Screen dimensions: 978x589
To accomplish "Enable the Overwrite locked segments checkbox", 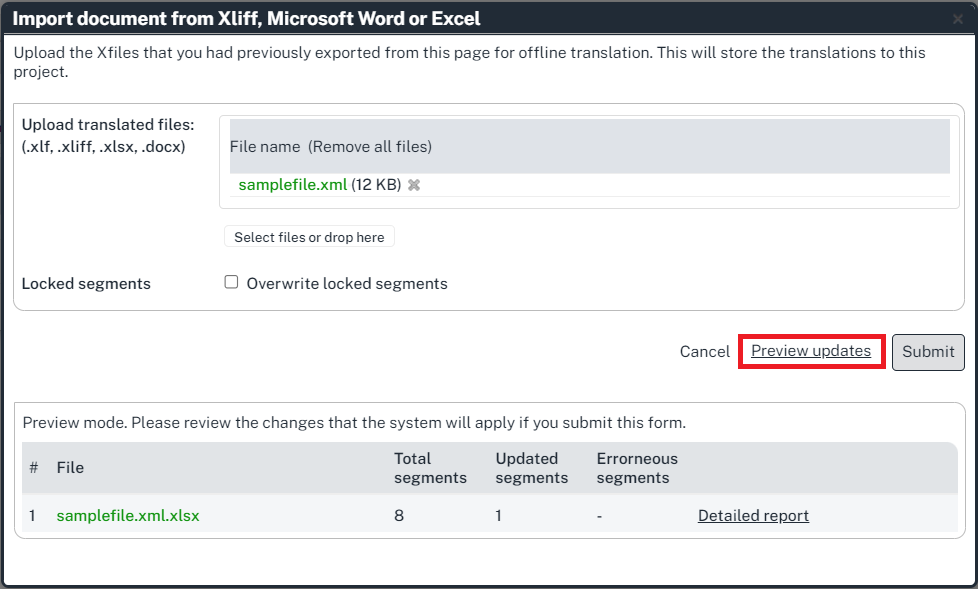I will coord(231,283).
